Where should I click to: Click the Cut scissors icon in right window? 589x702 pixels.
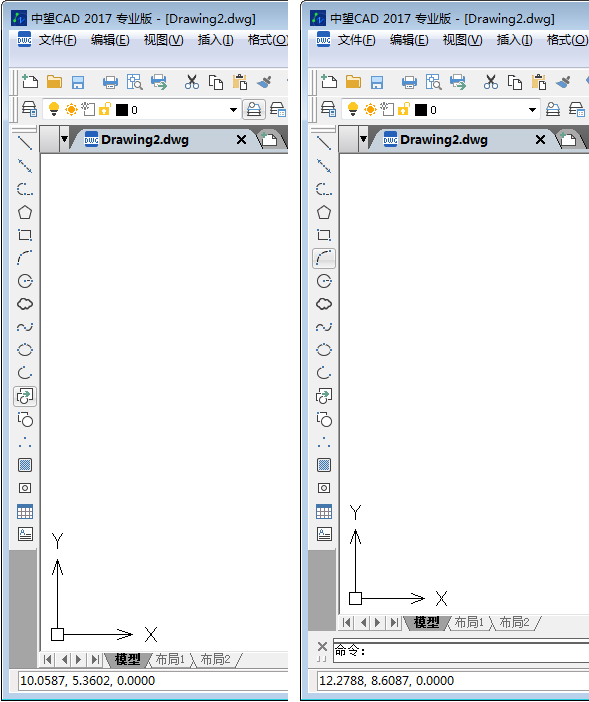(x=491, y=82)
